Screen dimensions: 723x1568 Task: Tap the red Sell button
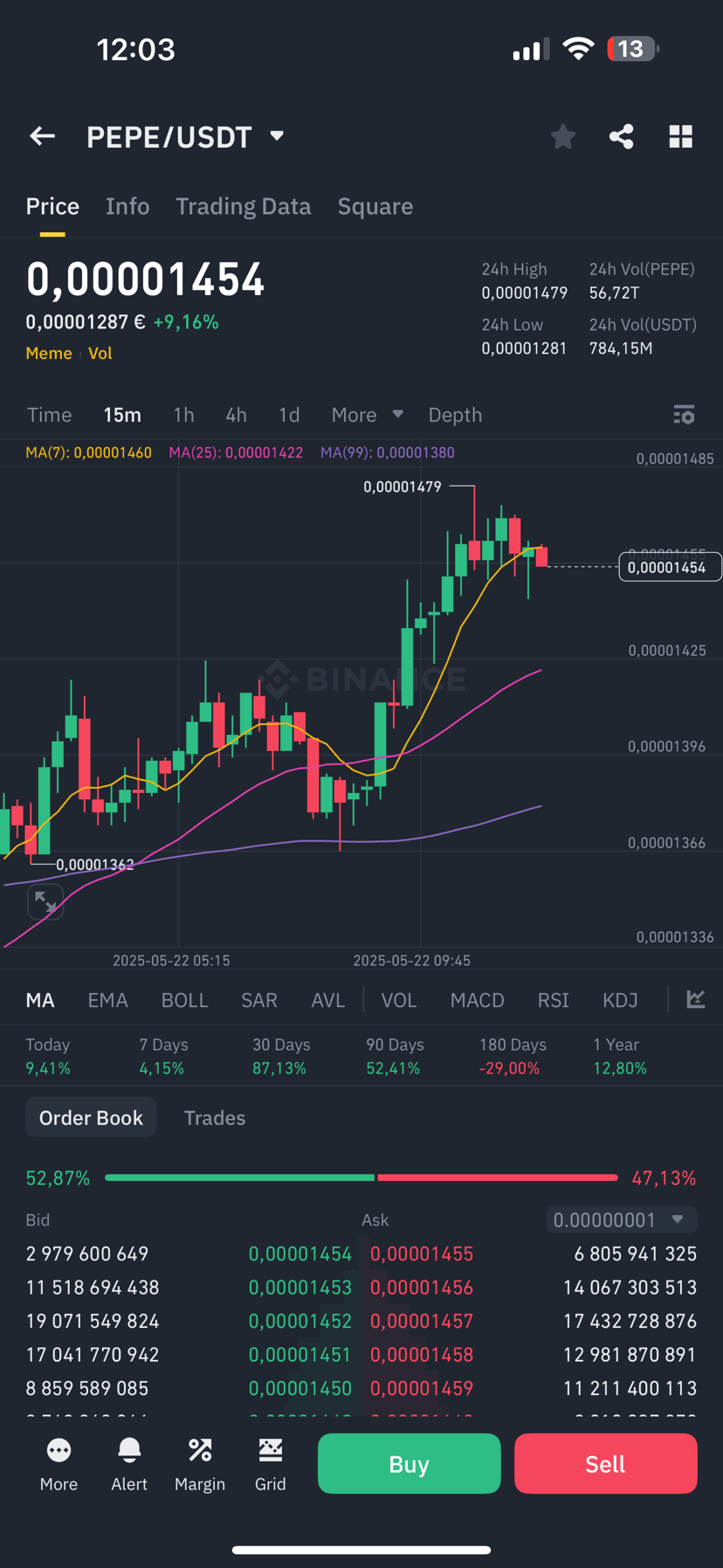coord(605,1463)
